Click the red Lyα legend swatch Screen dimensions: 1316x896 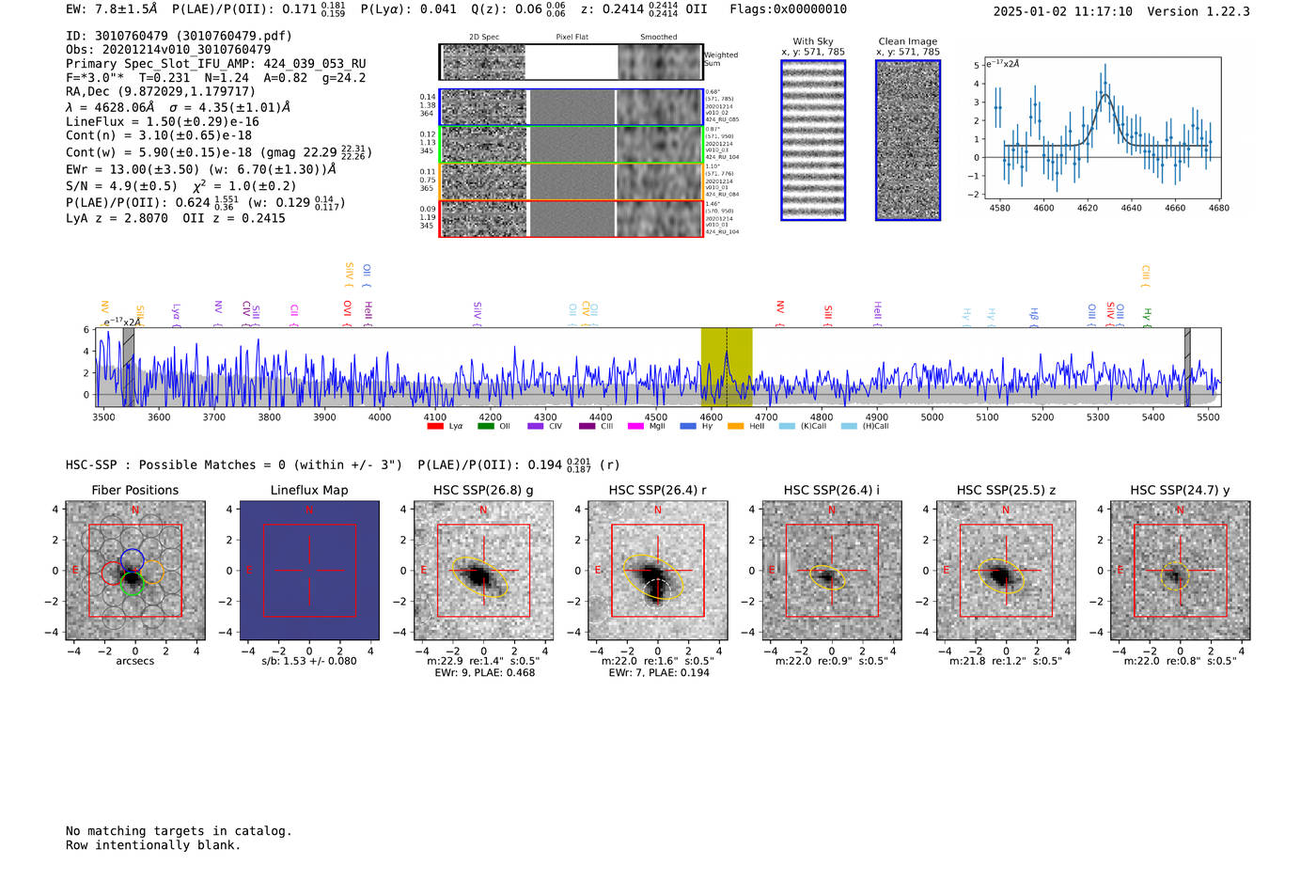[x=435, y=427]
